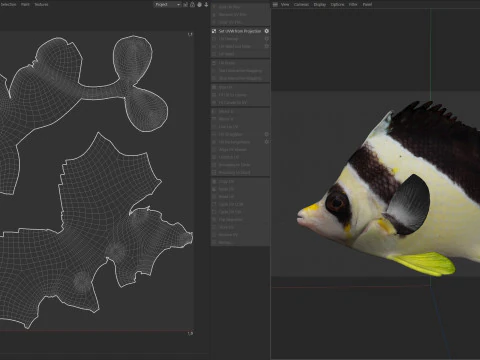Click the lock icon beside Project dropdown

click(x=192, y=4)
